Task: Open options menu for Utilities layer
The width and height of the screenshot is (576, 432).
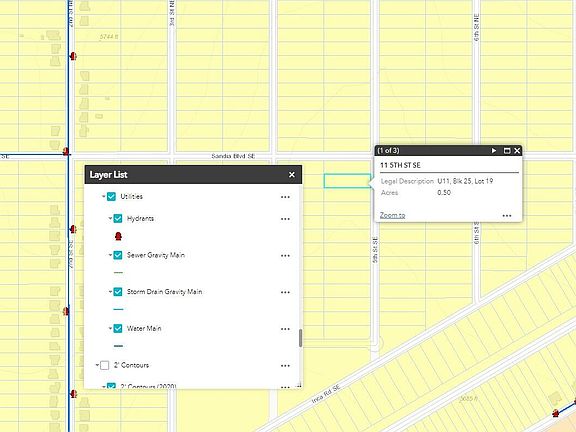Action: (x=285, y=197)
